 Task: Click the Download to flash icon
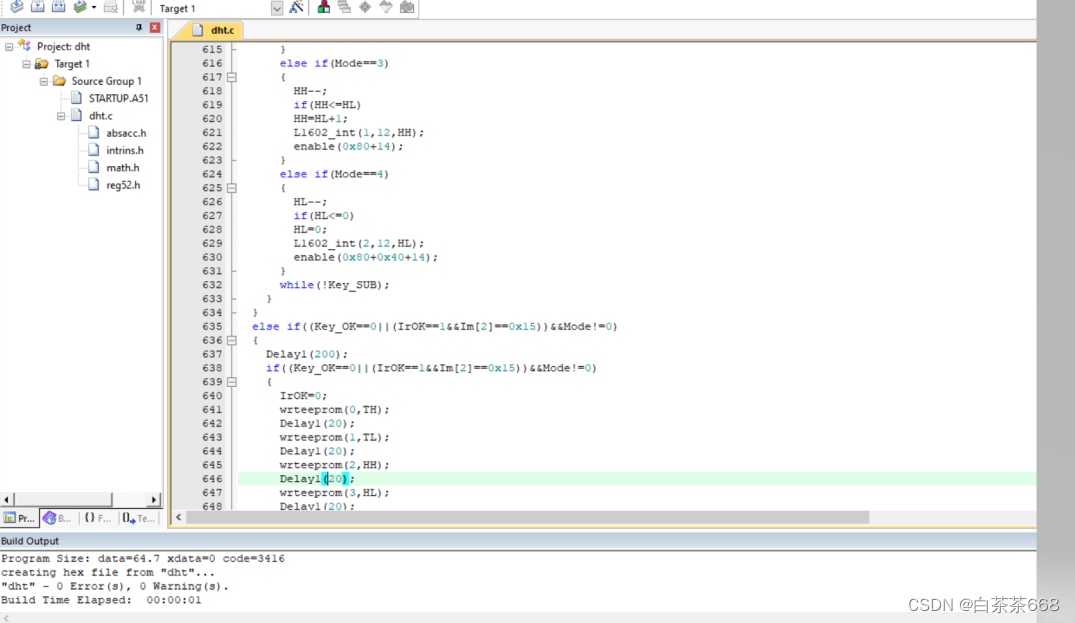click(138, 7)
